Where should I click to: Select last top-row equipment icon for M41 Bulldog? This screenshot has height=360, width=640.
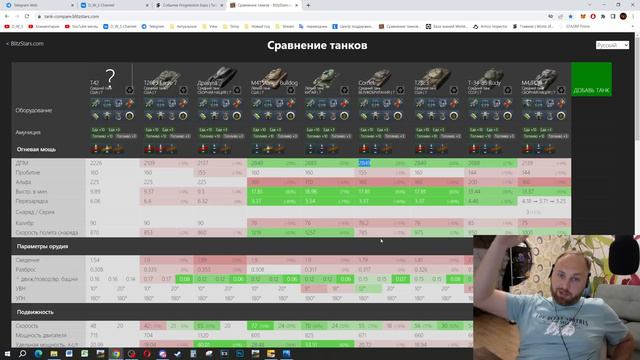point(291,103)
